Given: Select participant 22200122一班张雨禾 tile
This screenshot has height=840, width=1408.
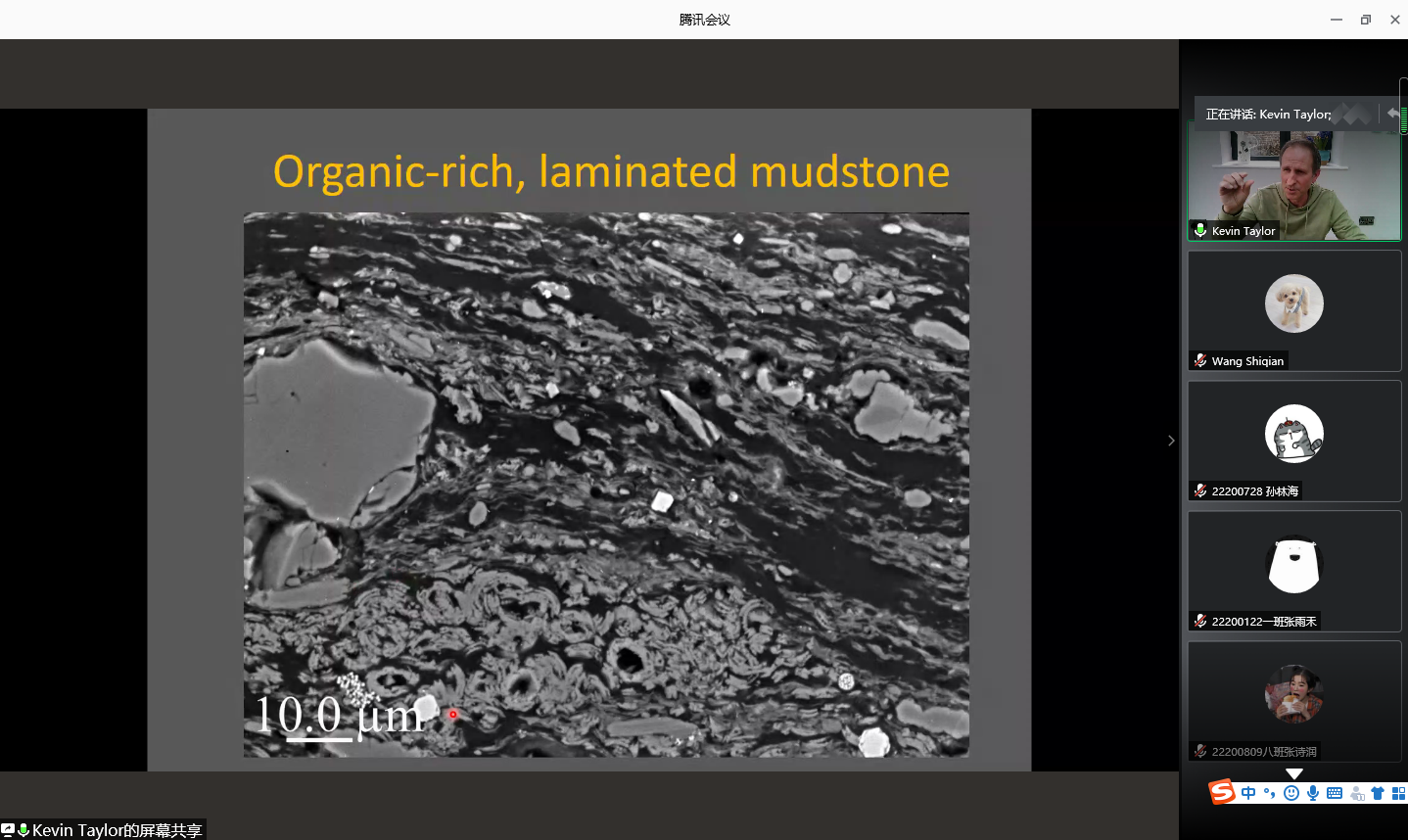Looking at the screenshot, I should [1293, 571].
